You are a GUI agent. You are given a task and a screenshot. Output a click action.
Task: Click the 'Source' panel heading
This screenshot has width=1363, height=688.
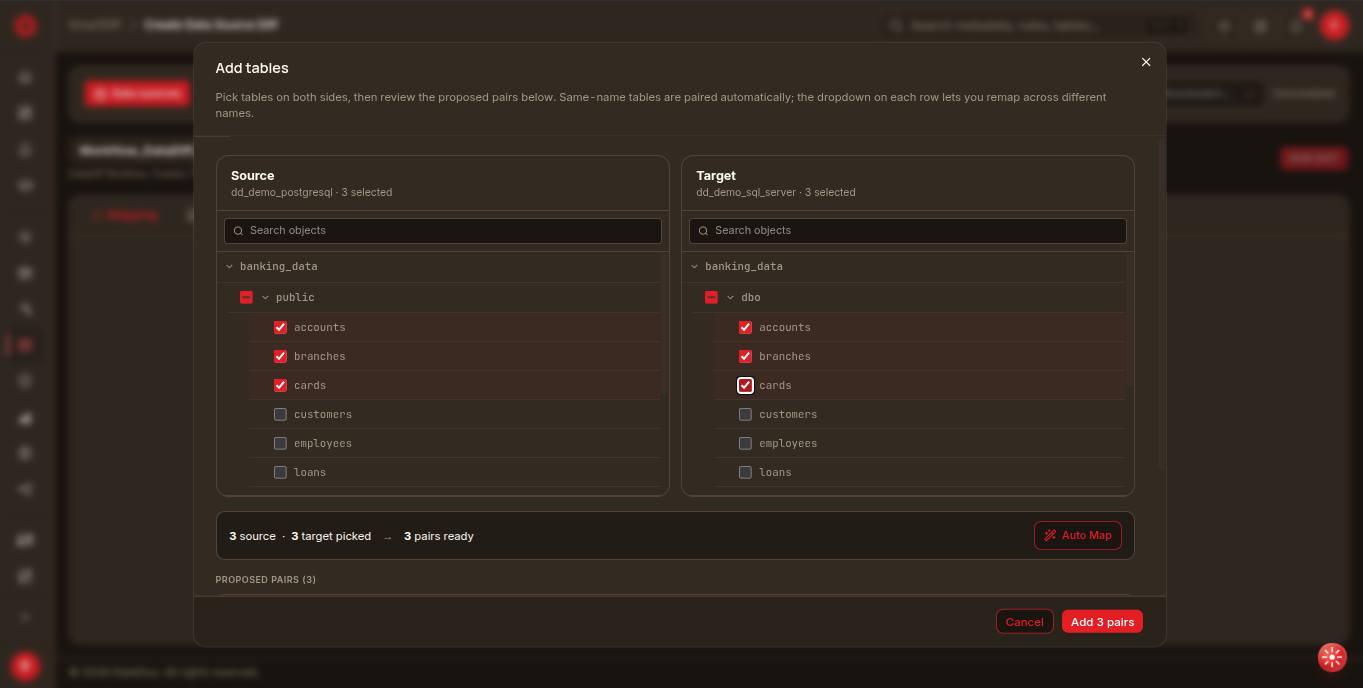pyautogui.click(x=252, y=176)
